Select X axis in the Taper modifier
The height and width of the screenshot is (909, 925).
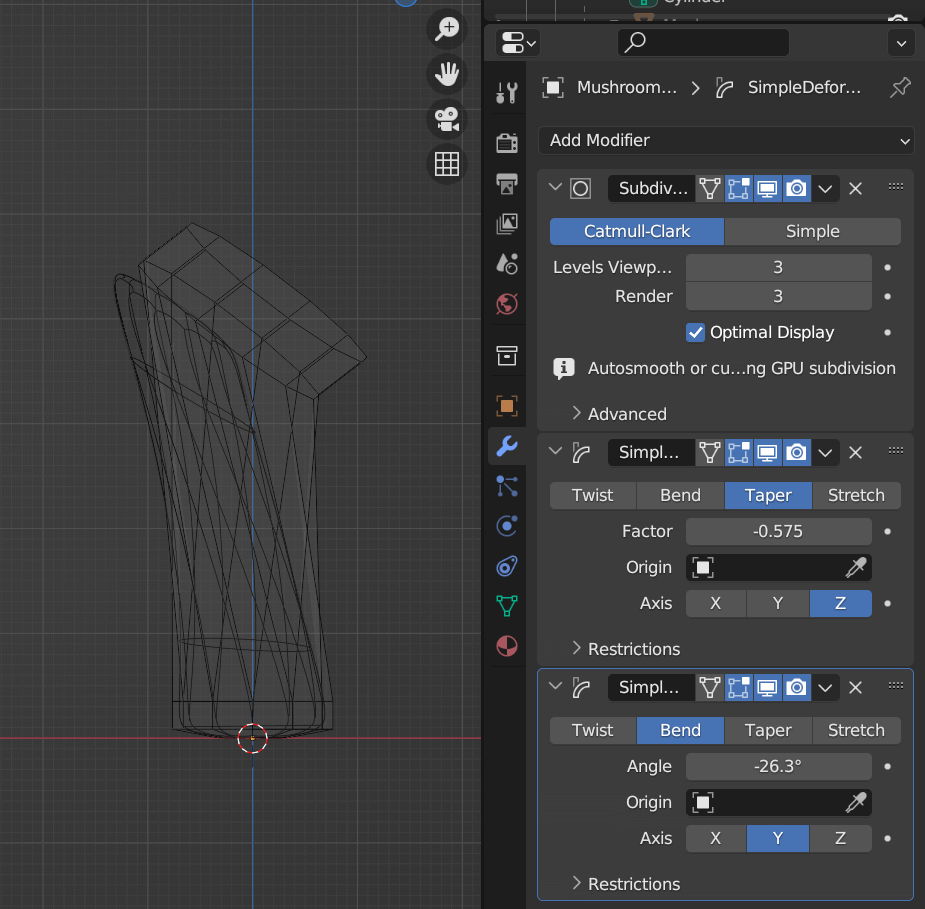coord(716,603)
